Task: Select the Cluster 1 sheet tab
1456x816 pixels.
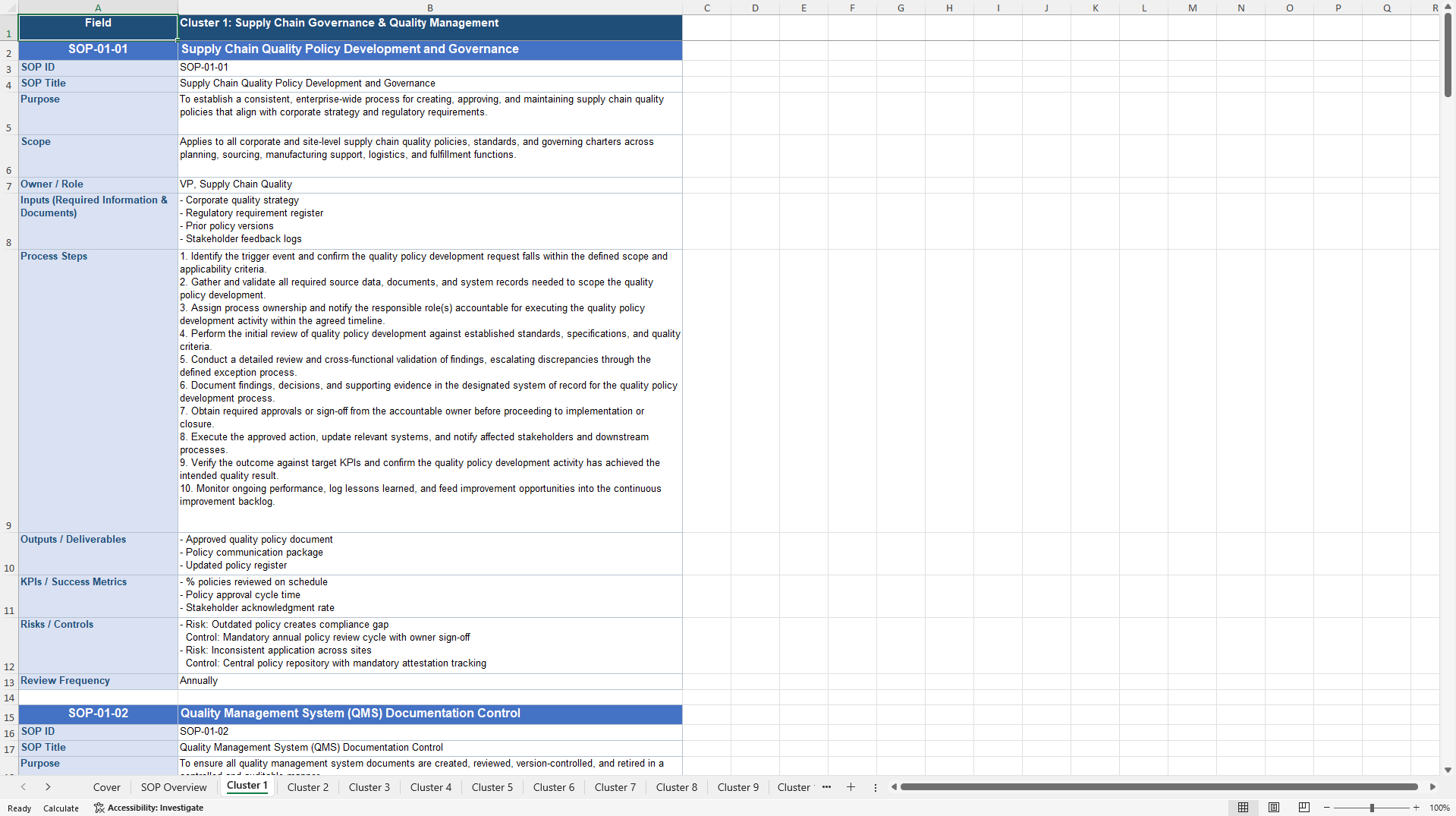Action: (x=247, y=786)
